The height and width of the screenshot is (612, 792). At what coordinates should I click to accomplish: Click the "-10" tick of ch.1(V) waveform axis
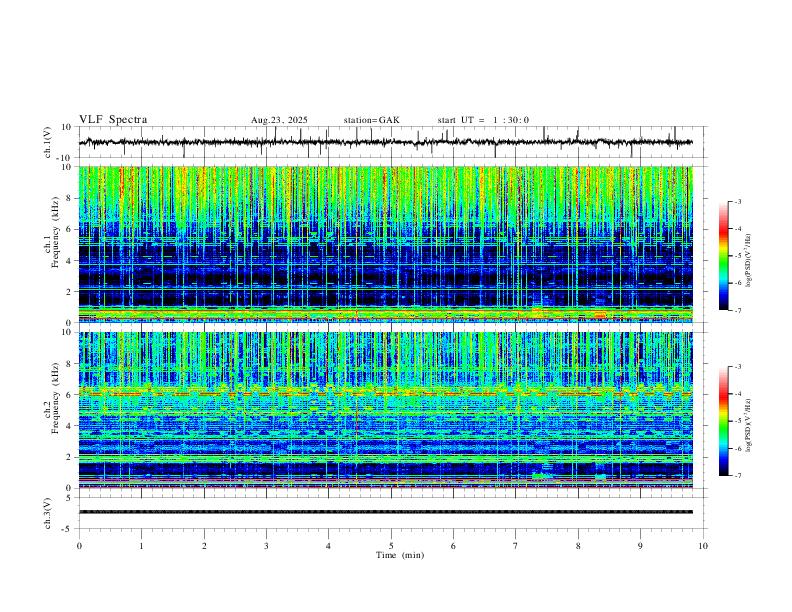(64, 158)
